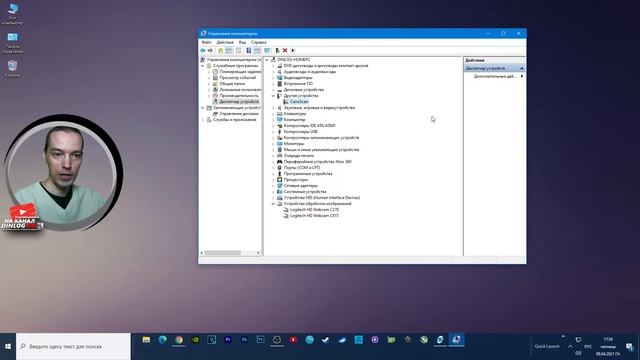Show hidden system tray icons
Screen dimensions: 640x360
[570, 346]
